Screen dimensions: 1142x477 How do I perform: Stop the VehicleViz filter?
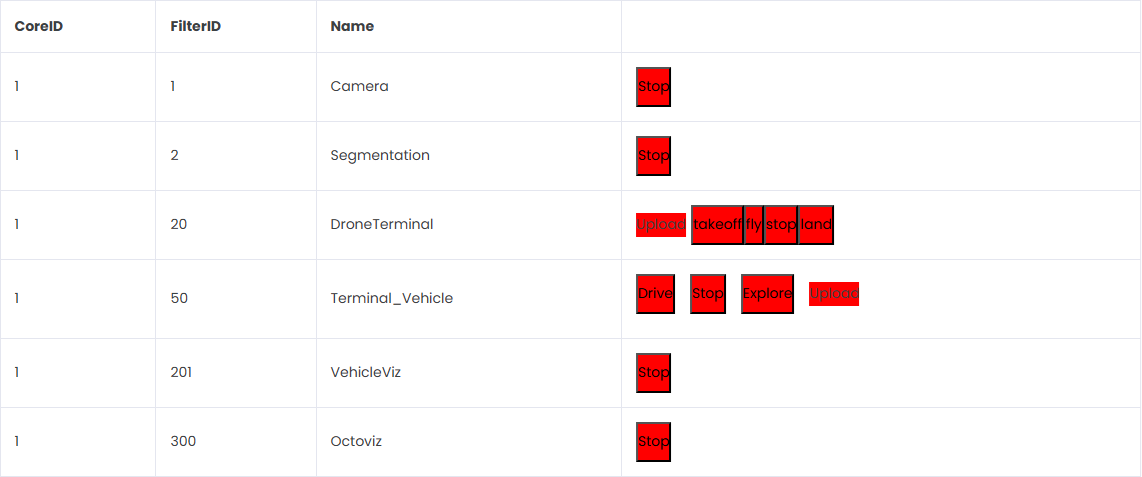pyautogui.click(x=653, y=373)
